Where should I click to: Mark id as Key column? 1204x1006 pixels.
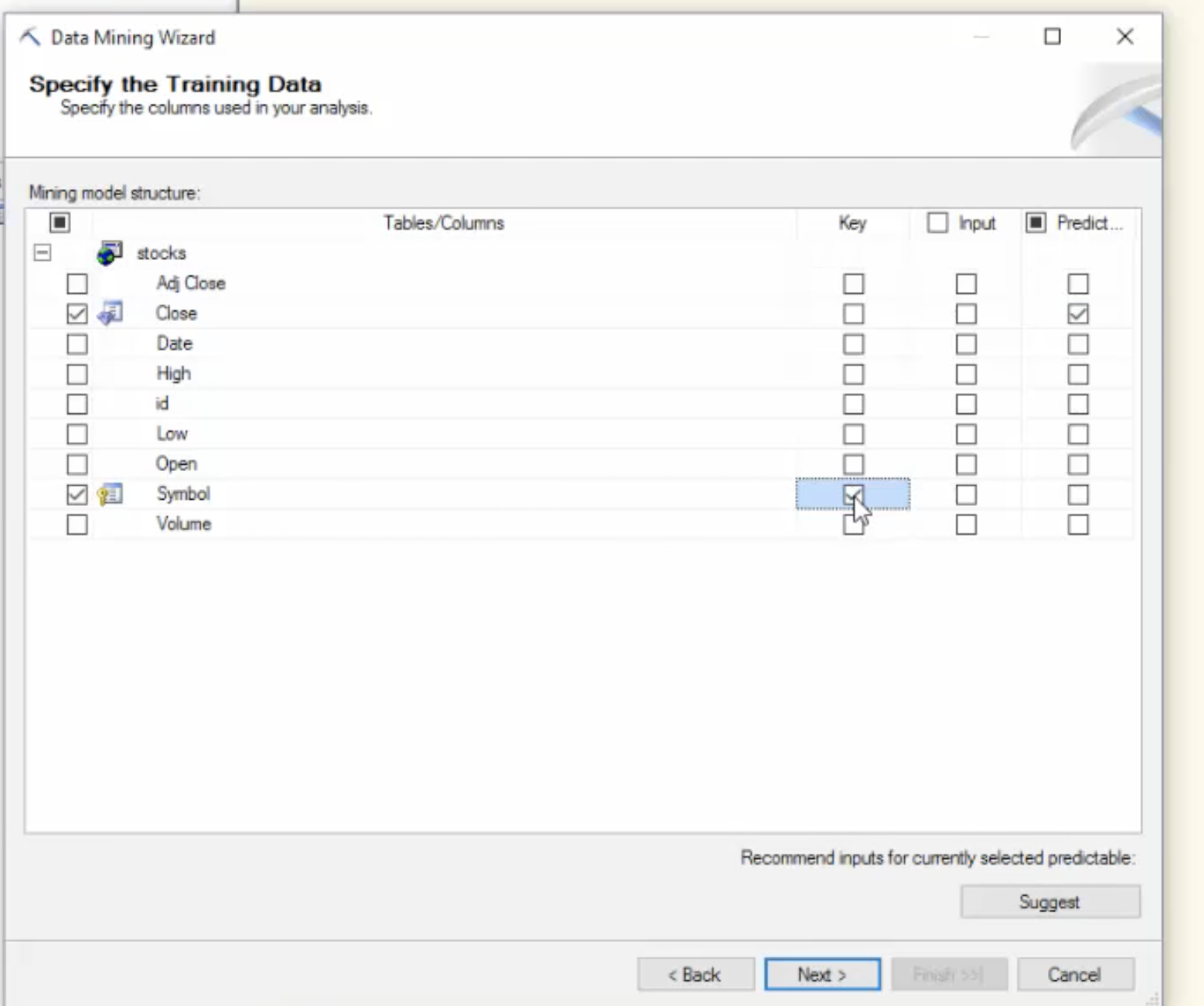[853, 404]
